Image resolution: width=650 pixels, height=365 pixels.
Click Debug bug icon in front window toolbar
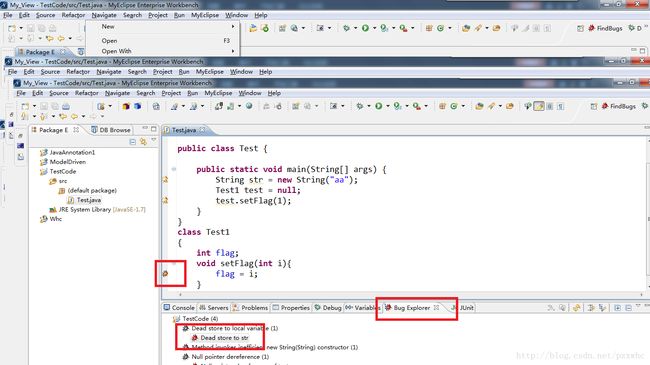click(359, 106)
